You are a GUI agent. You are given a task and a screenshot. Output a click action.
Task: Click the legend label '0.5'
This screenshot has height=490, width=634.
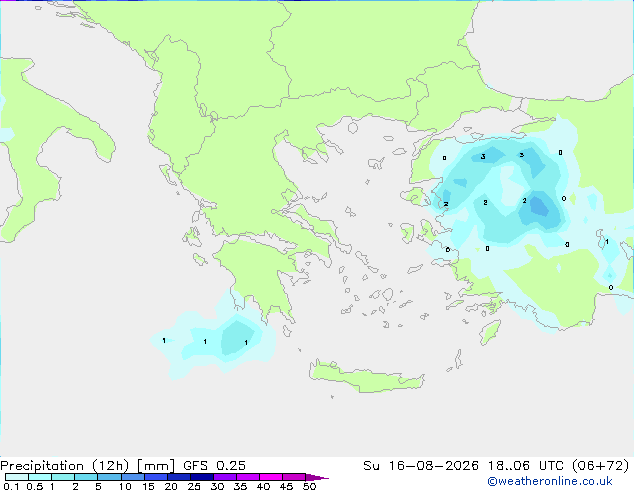(35, 486)
